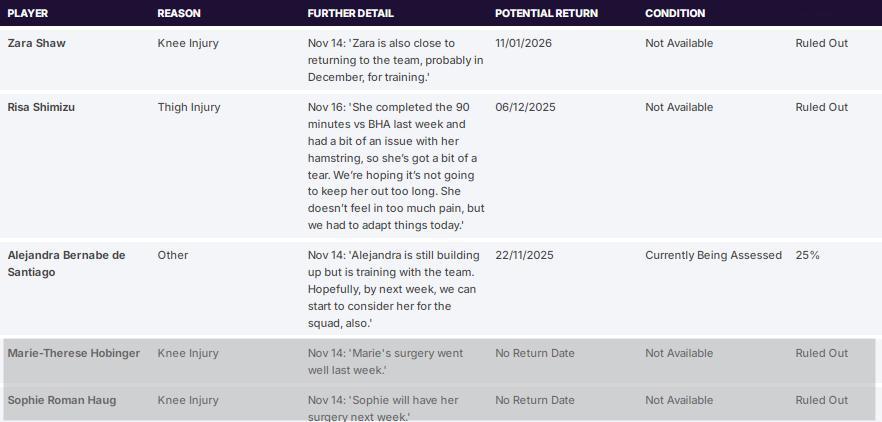
Task: Click the Currently Being Assessed condition
Action: (713, 255)
